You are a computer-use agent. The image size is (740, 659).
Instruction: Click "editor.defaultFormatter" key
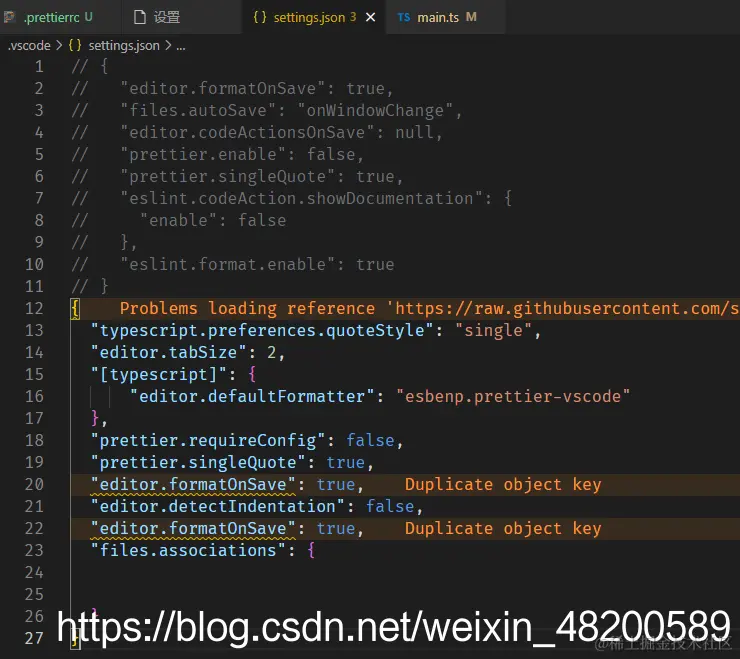(x=252, y=397)
